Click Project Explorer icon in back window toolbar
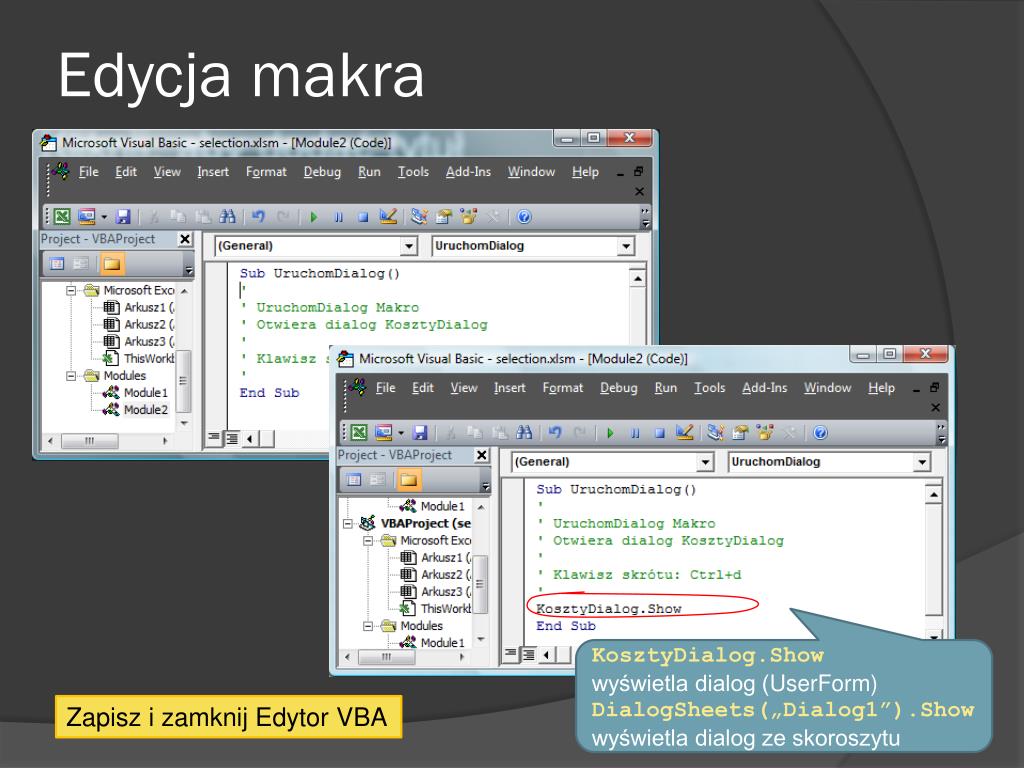This screenshot has width=1024, height=768. click(x=419, y=216)
